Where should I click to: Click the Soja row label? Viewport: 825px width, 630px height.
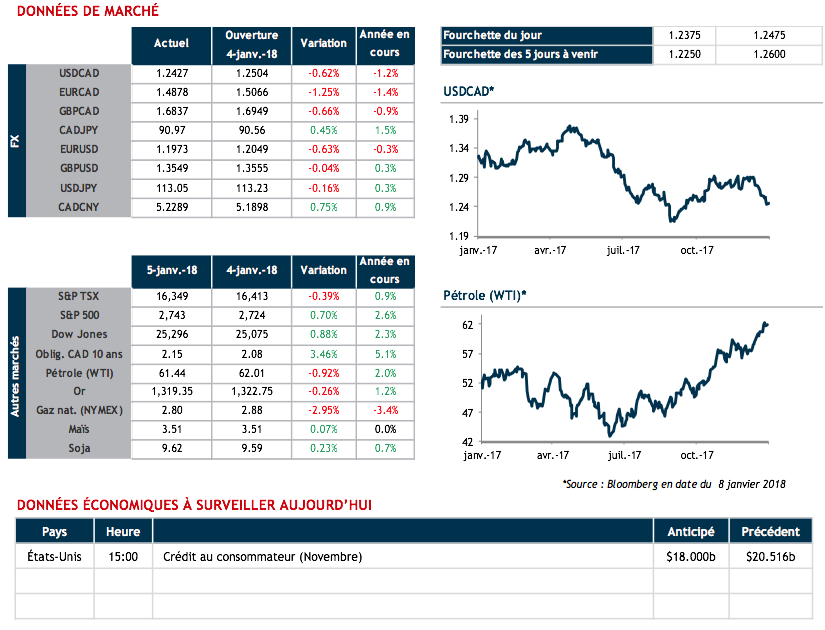[x=78, y=448]
